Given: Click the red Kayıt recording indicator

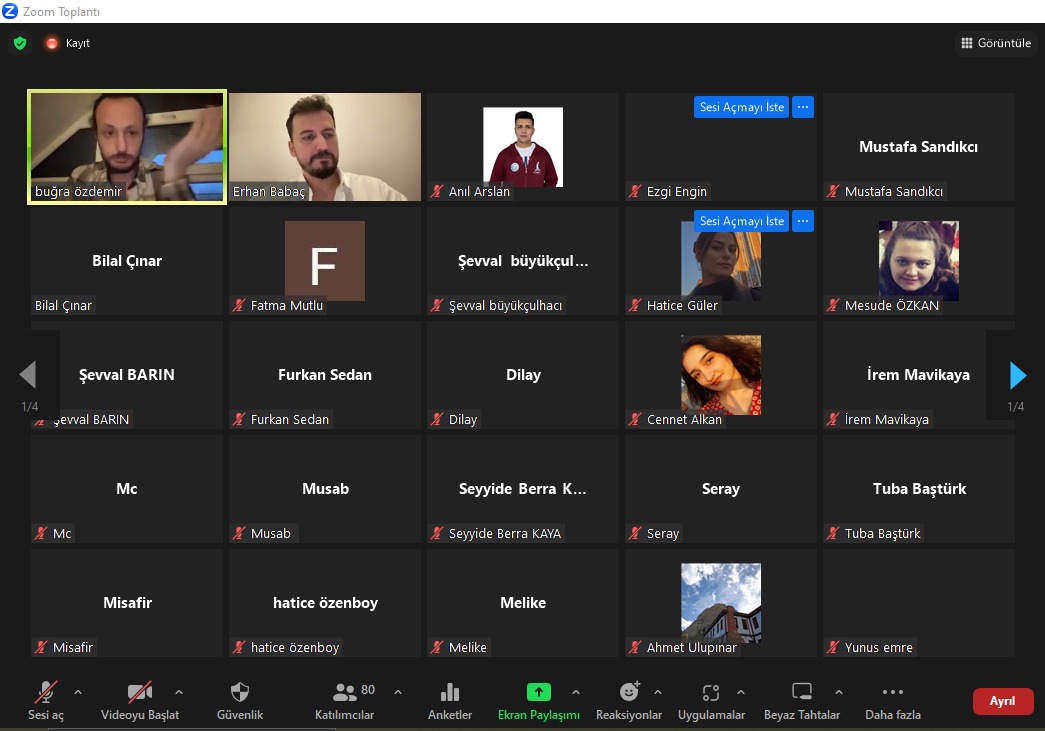Looking at the screenshot, I should (x=52, y=43).
